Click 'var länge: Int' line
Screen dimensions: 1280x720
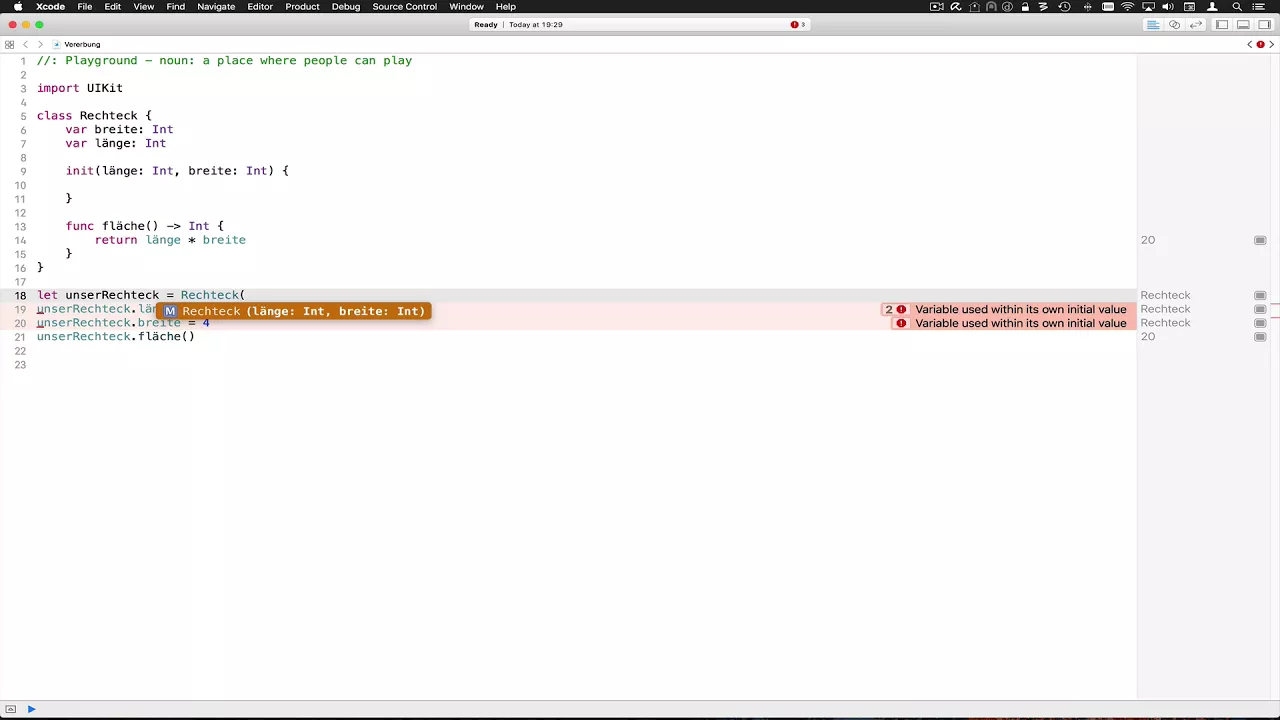(116, 143)
